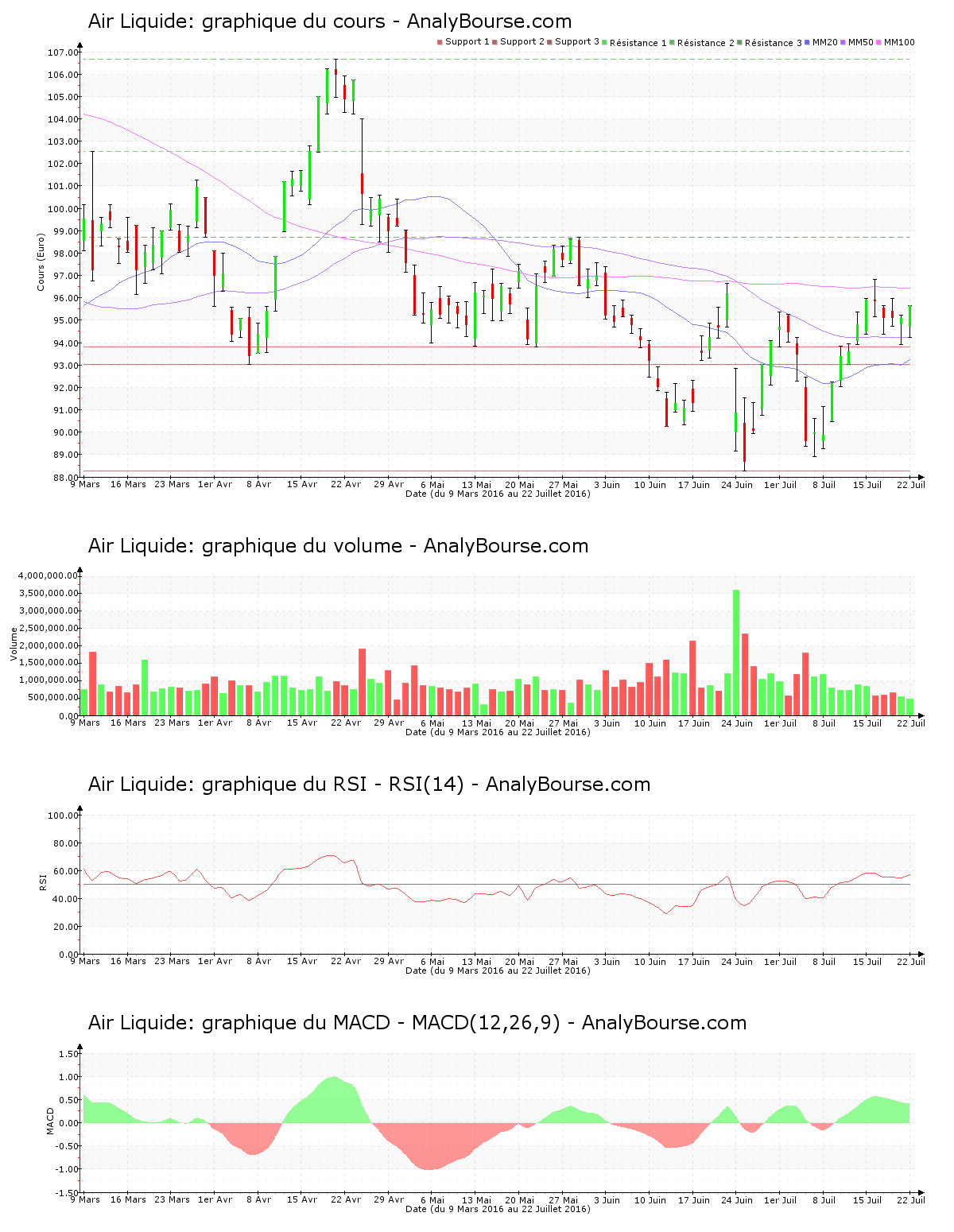The width and height of the screenshot is (954, 1232).
Task: Click the 'graphique du volume' chart title
Action: (338, 546)
